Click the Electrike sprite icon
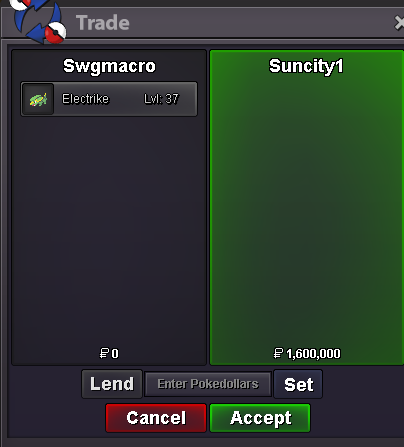The image size is (404, 447). coord(38,99)
